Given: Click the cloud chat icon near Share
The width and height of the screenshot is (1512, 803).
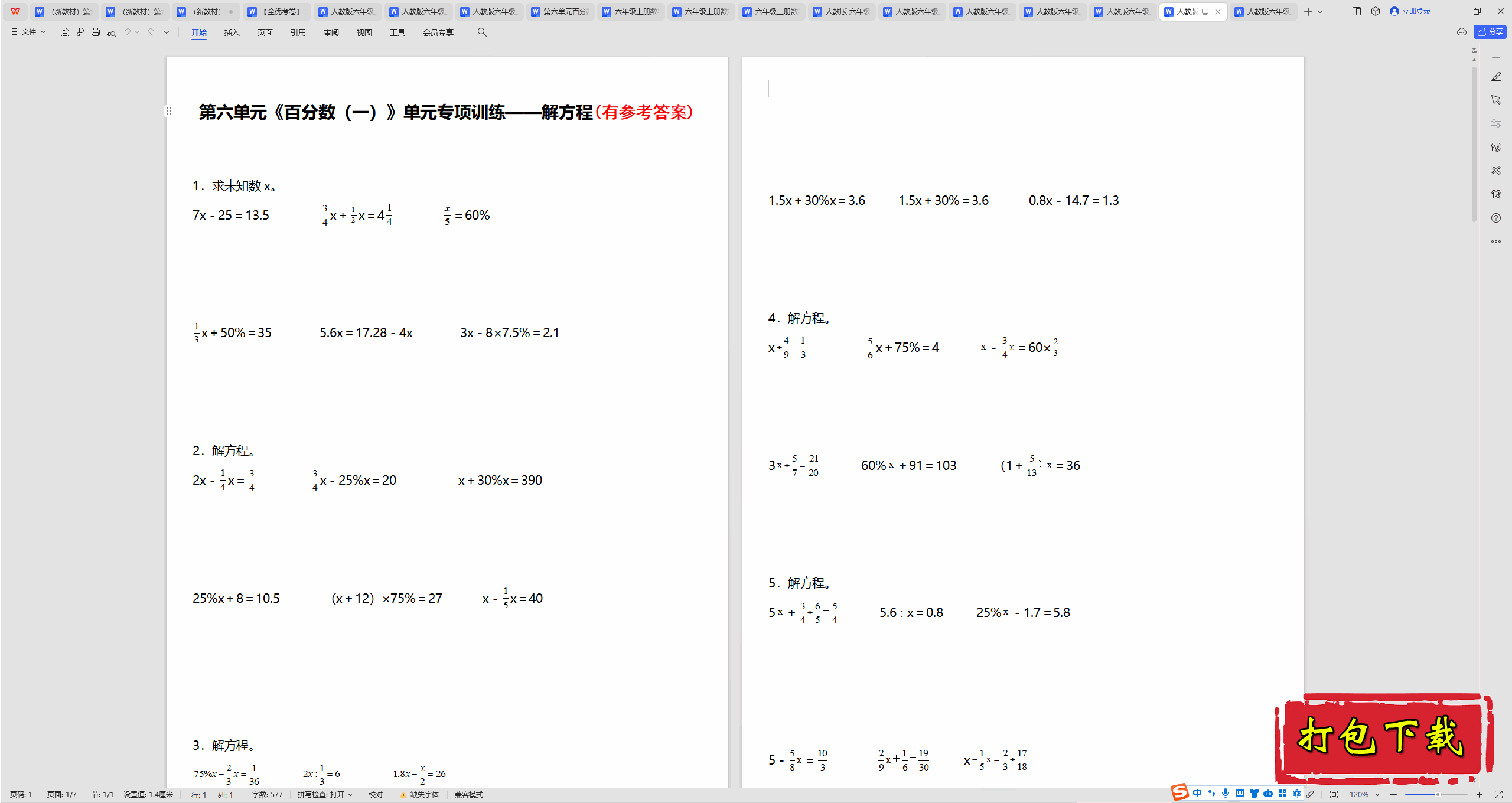Looking at the screenshot, I should (1462, 32).
